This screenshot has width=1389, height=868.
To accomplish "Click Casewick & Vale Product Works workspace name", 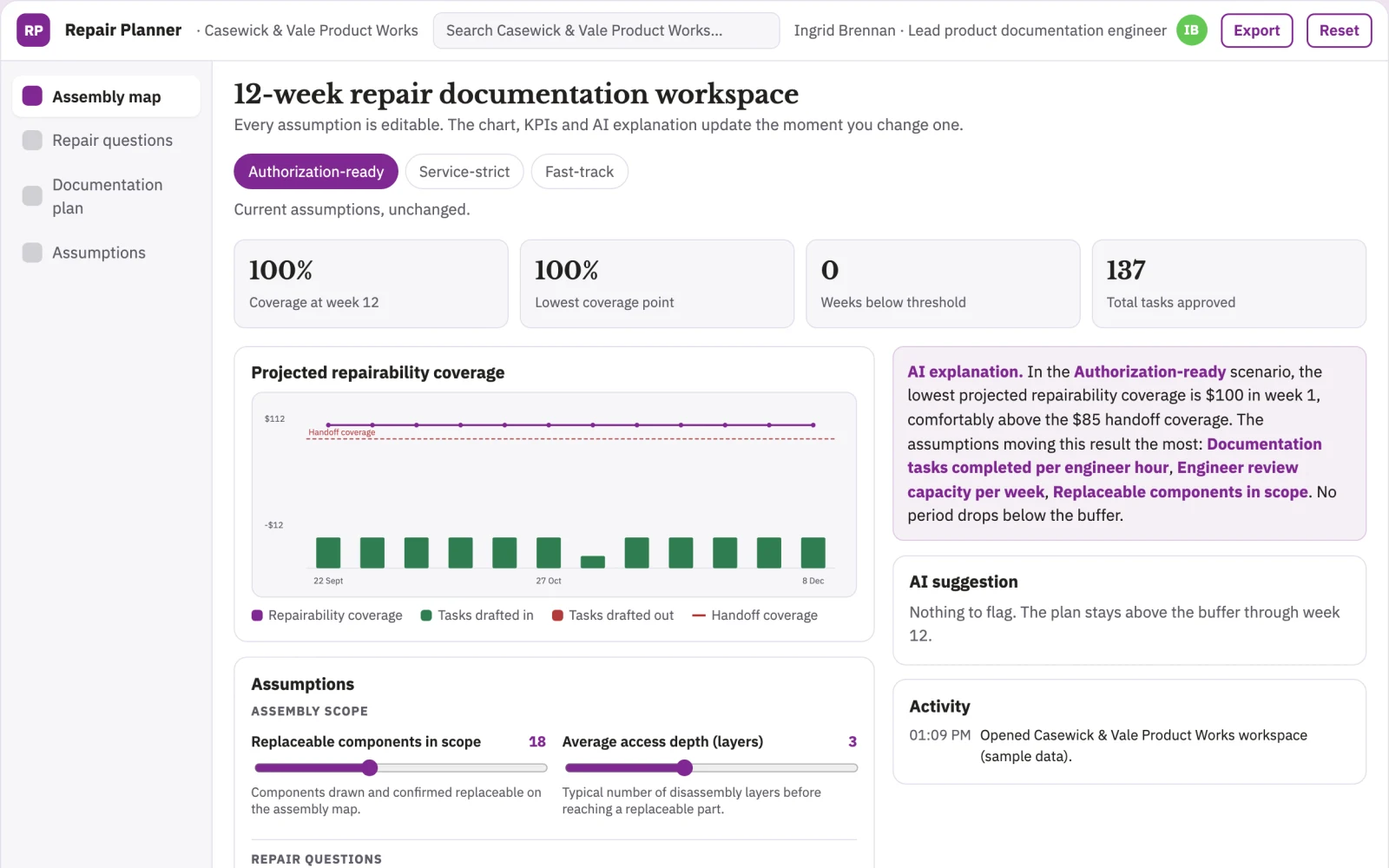I will (x=311, y=30).
